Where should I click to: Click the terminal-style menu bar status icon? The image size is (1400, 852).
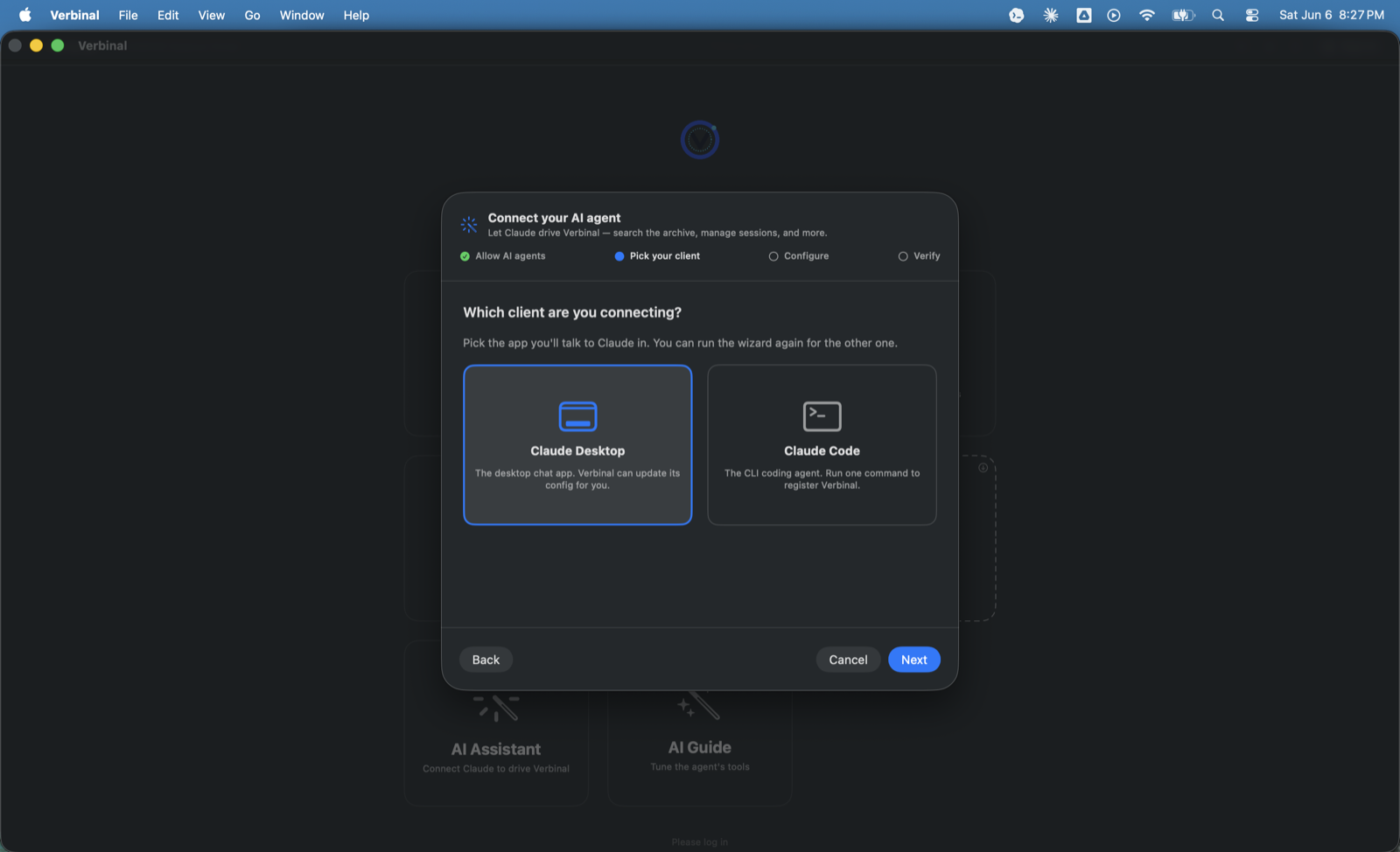pyautogui.click(x=1017, y=15)
